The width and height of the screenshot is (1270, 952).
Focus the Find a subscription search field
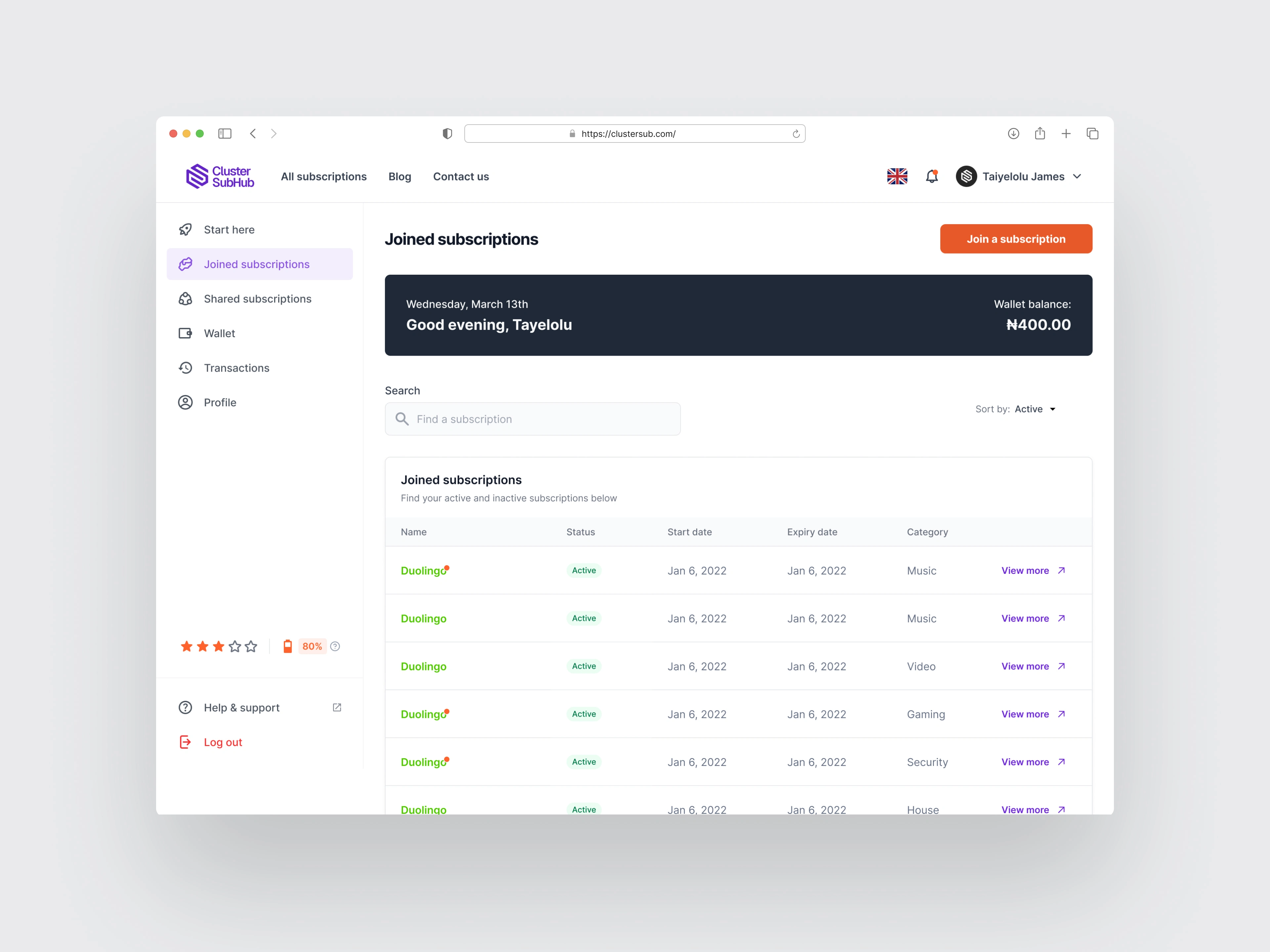[532, 419]
